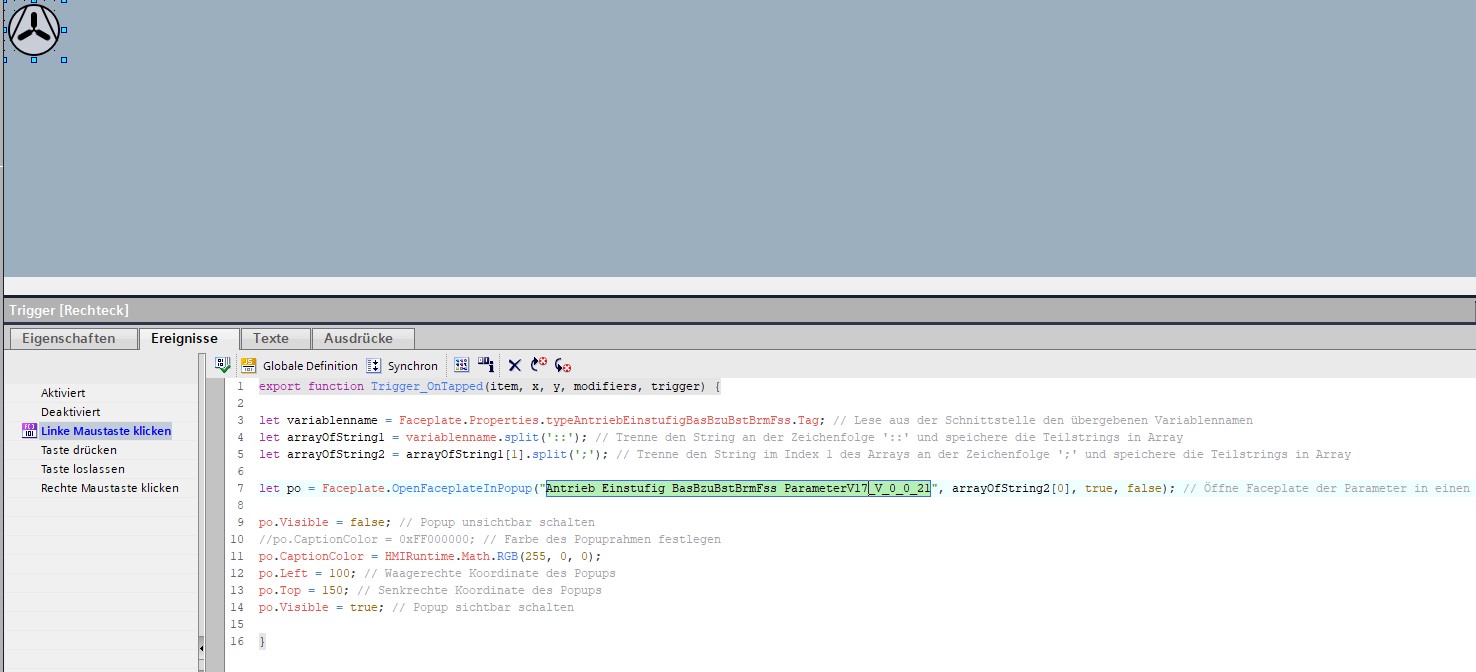1476x672 pixels.
Task: Click the X delete icon in script toolbar
Action: (x=515, y=366)
